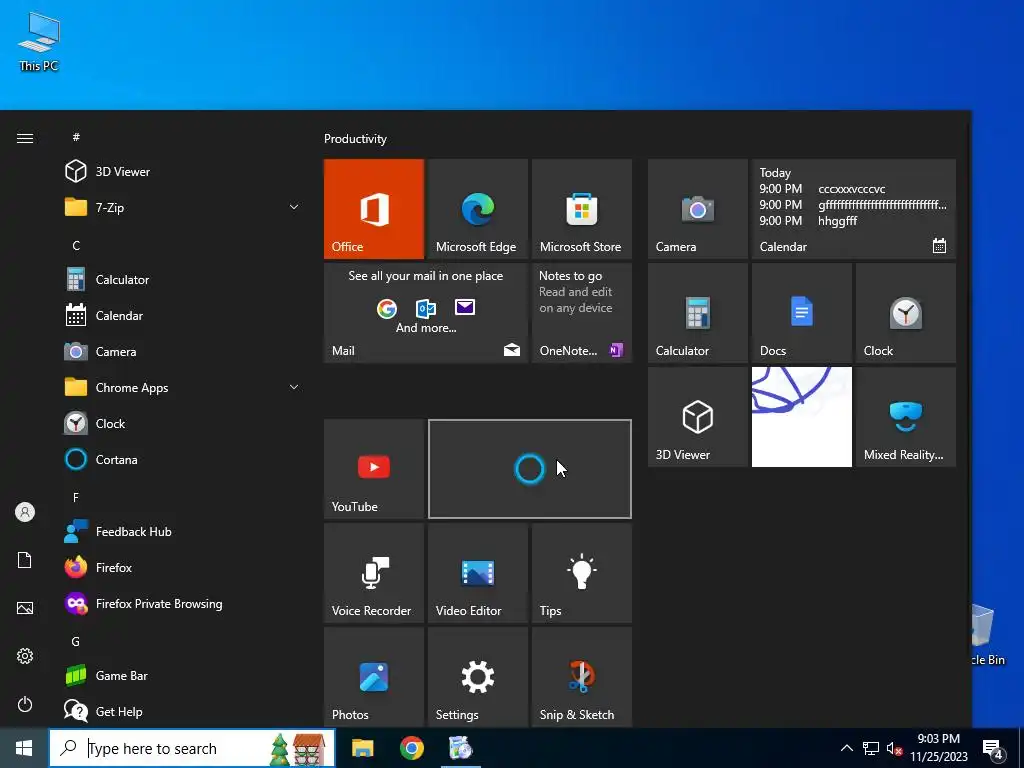Open the Microsoft Store tile
Image resolution: width=1024 pixels, height=768 pixels.
pos(581,209)
